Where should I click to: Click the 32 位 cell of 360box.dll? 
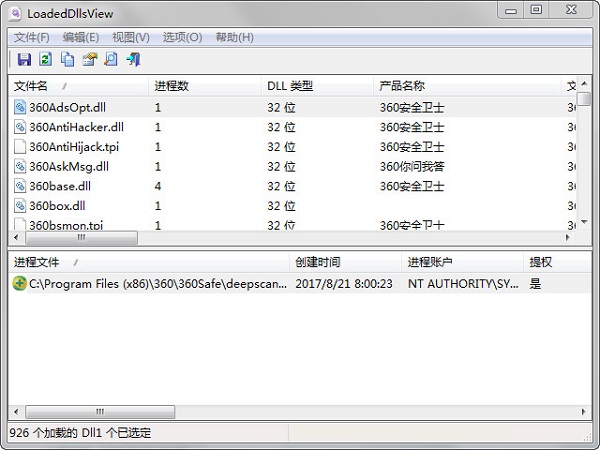point(281,206)
